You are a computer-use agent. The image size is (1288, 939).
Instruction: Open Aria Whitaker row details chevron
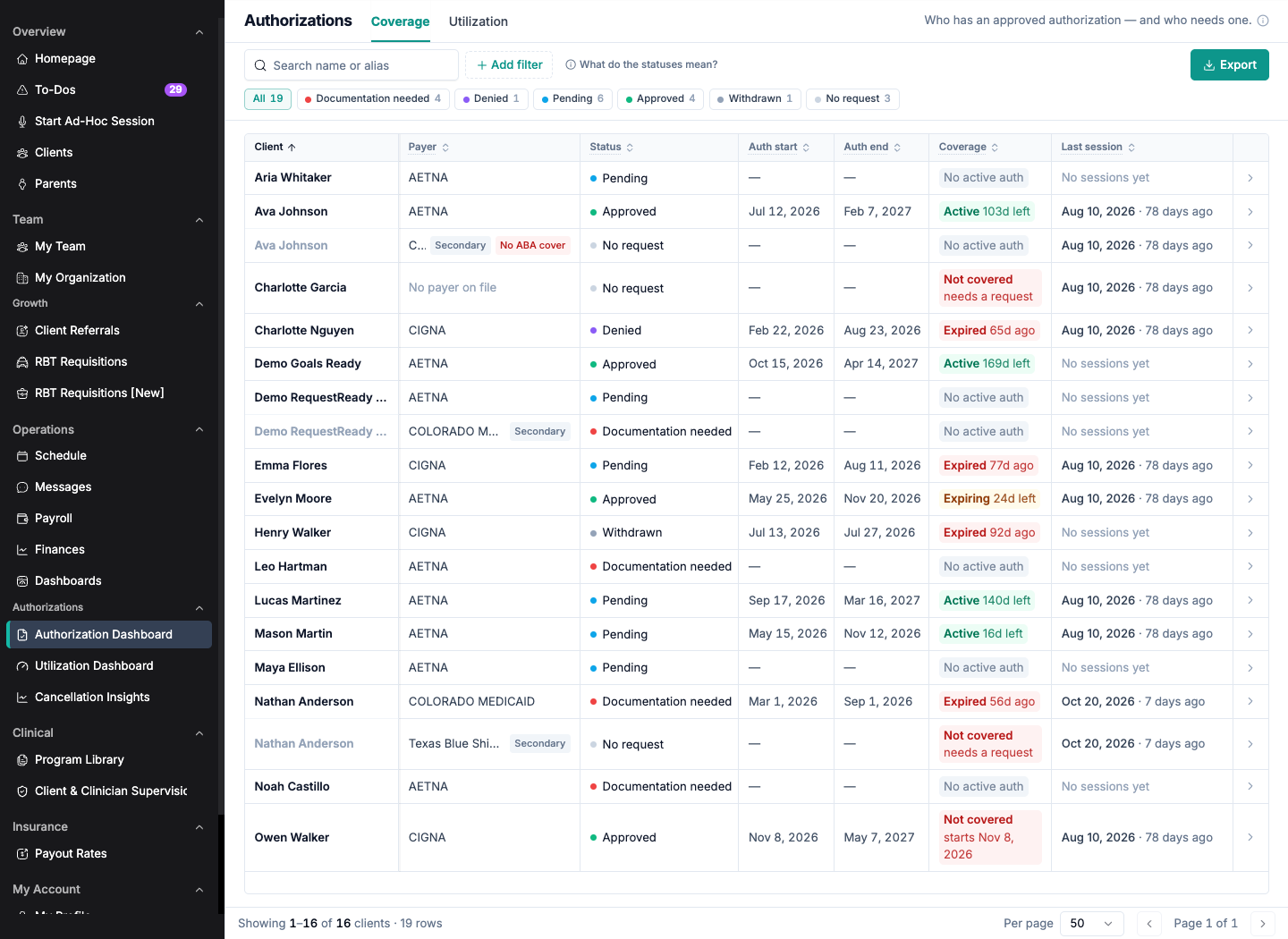point(1250,178)
